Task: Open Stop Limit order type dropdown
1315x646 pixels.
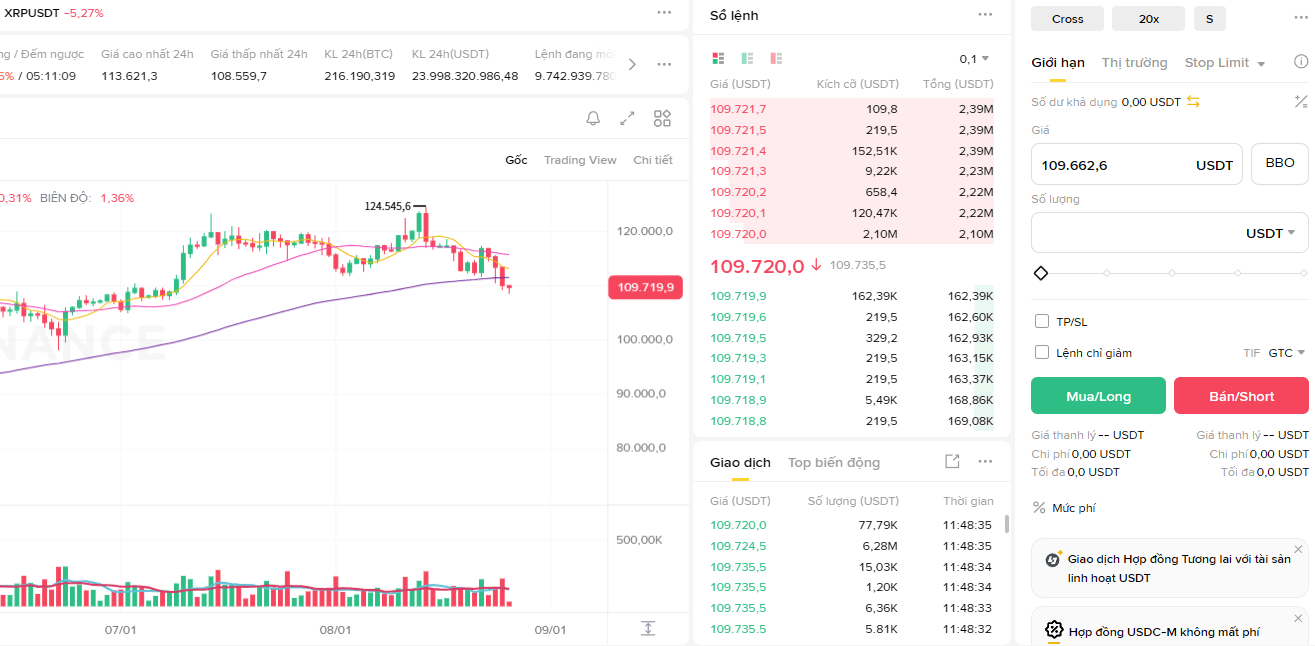Action: pyautogui.click(x=1225, y=63)
